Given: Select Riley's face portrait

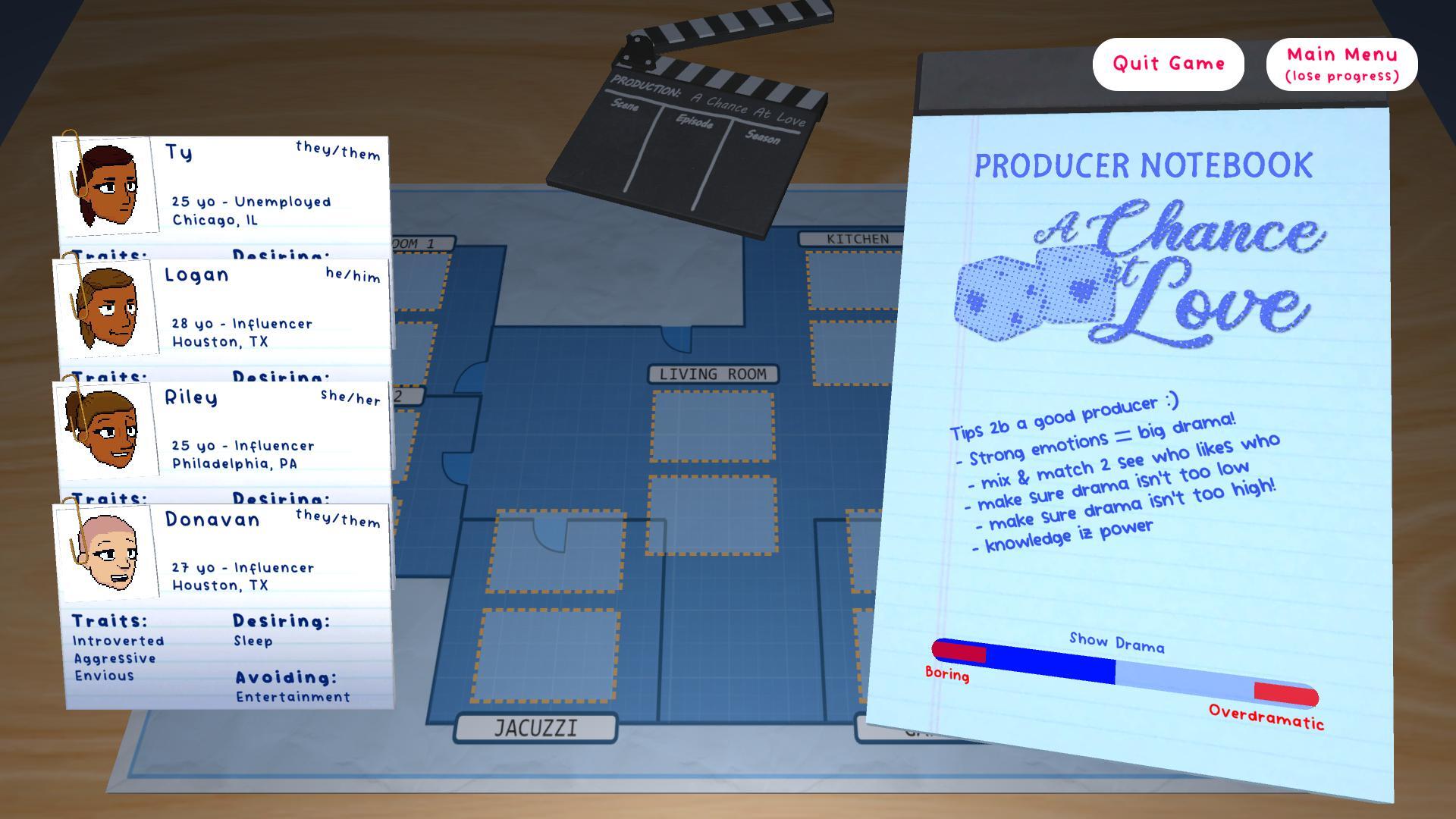Looking at the screenshot, I should point(108,430).
